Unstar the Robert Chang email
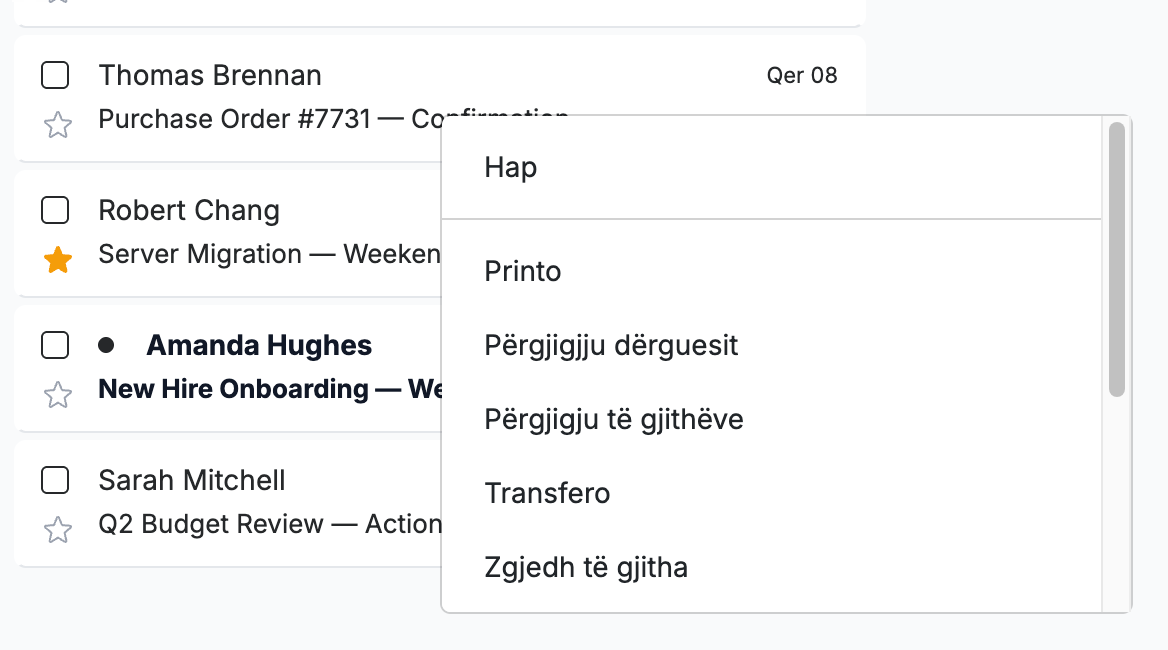 tap(58, 260)
